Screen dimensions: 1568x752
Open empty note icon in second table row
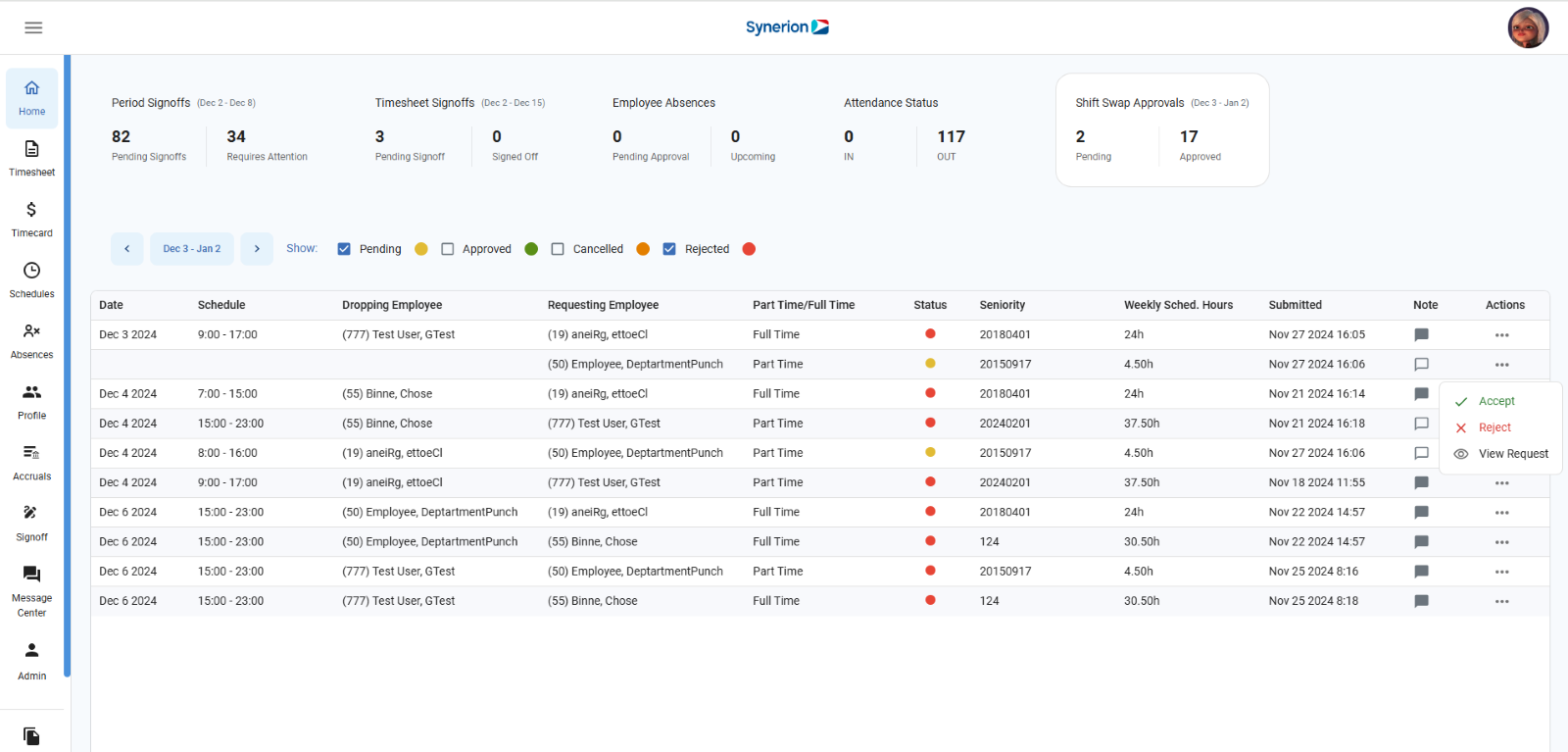(x=1421, y=365)
